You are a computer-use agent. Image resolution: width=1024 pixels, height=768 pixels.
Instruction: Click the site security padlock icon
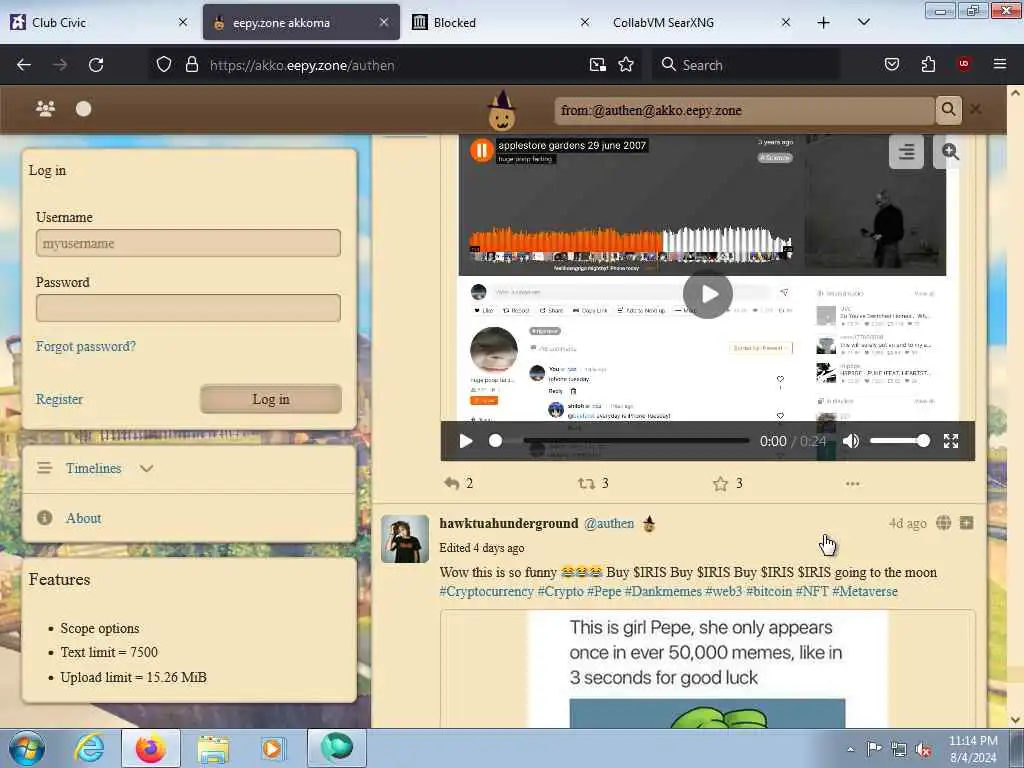pos(191,65)
